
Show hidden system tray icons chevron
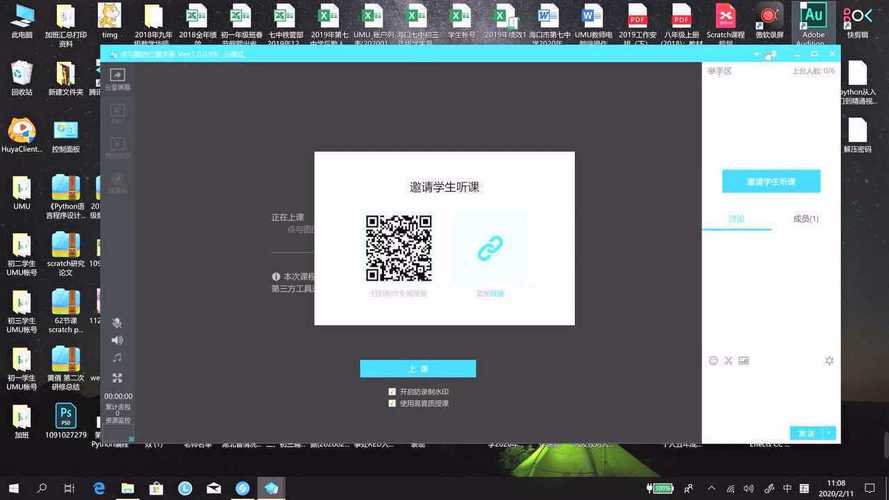tap(711, 488)
